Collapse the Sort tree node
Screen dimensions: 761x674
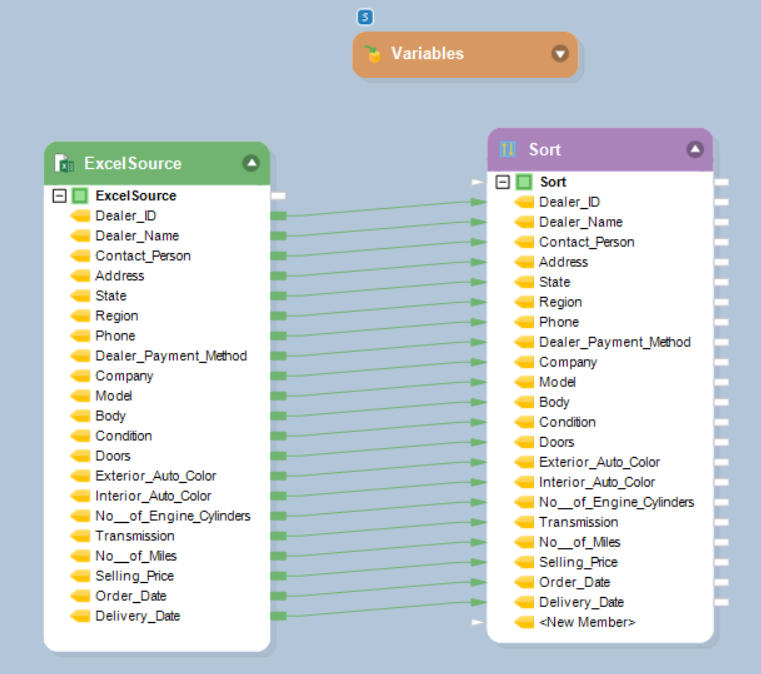coord(503,182)
